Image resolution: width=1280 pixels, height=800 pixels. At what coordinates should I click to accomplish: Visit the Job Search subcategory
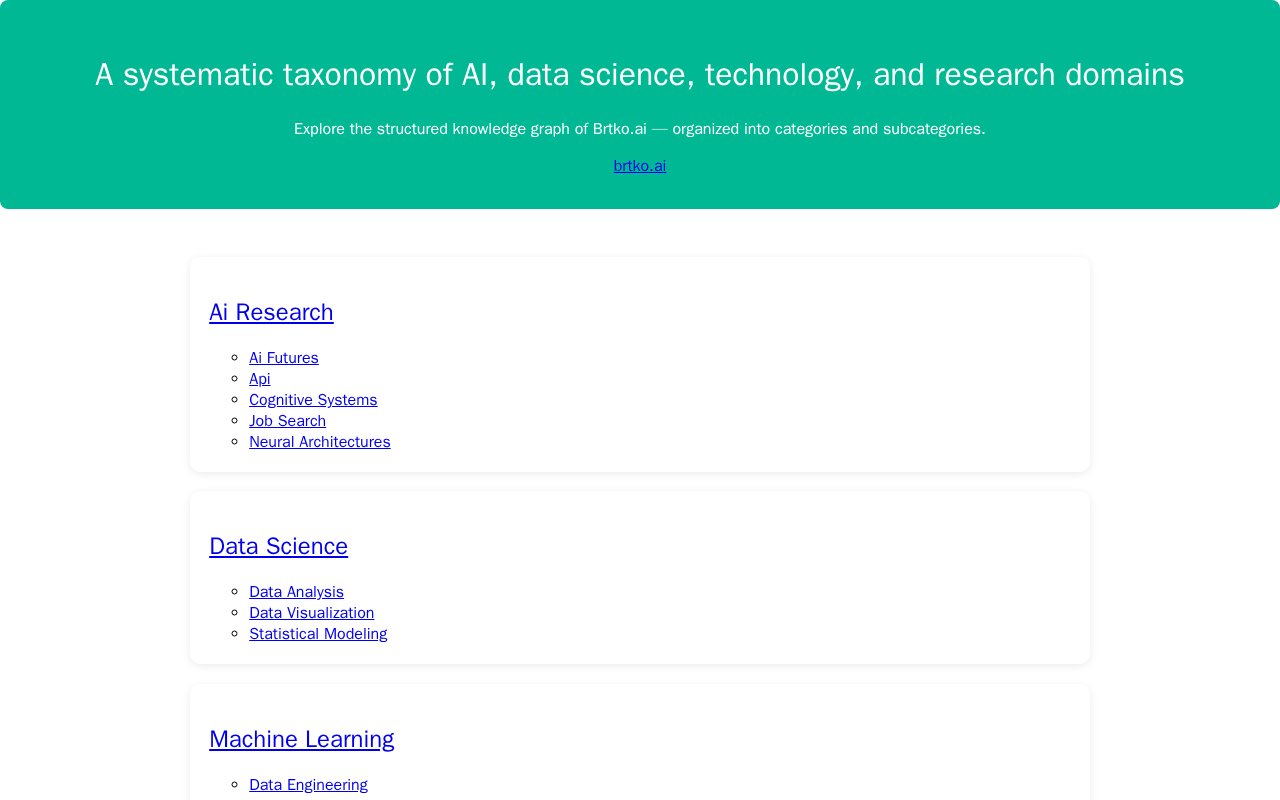(287, 421)
